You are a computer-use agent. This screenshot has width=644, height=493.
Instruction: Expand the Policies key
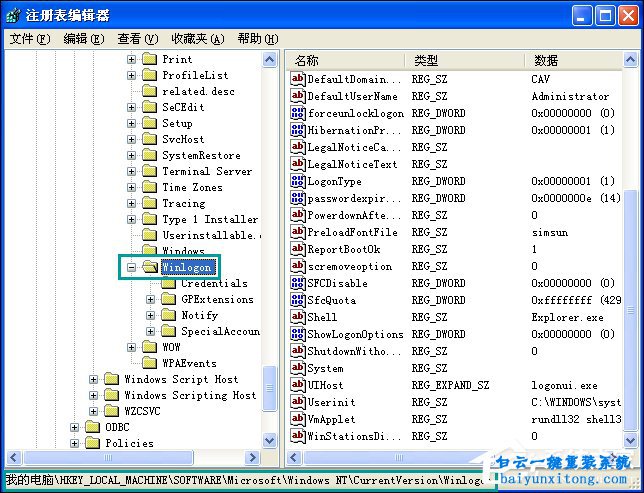(x=74, y=443)
